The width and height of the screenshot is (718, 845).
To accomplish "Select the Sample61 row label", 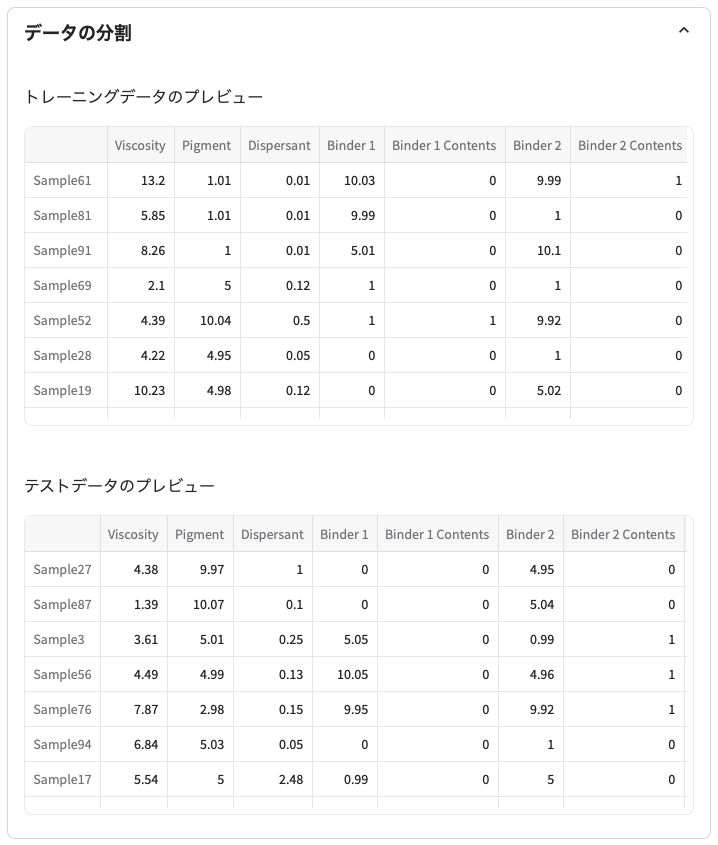I will pyautogui.click(x=62, y=181).
